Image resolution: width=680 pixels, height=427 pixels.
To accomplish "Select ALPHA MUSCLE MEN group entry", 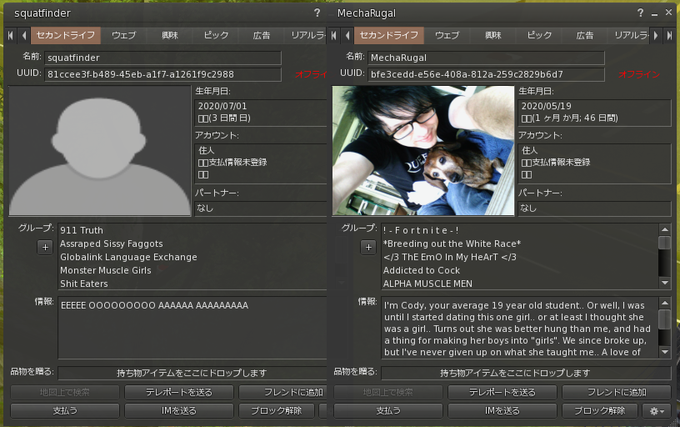I will point(428,284).
